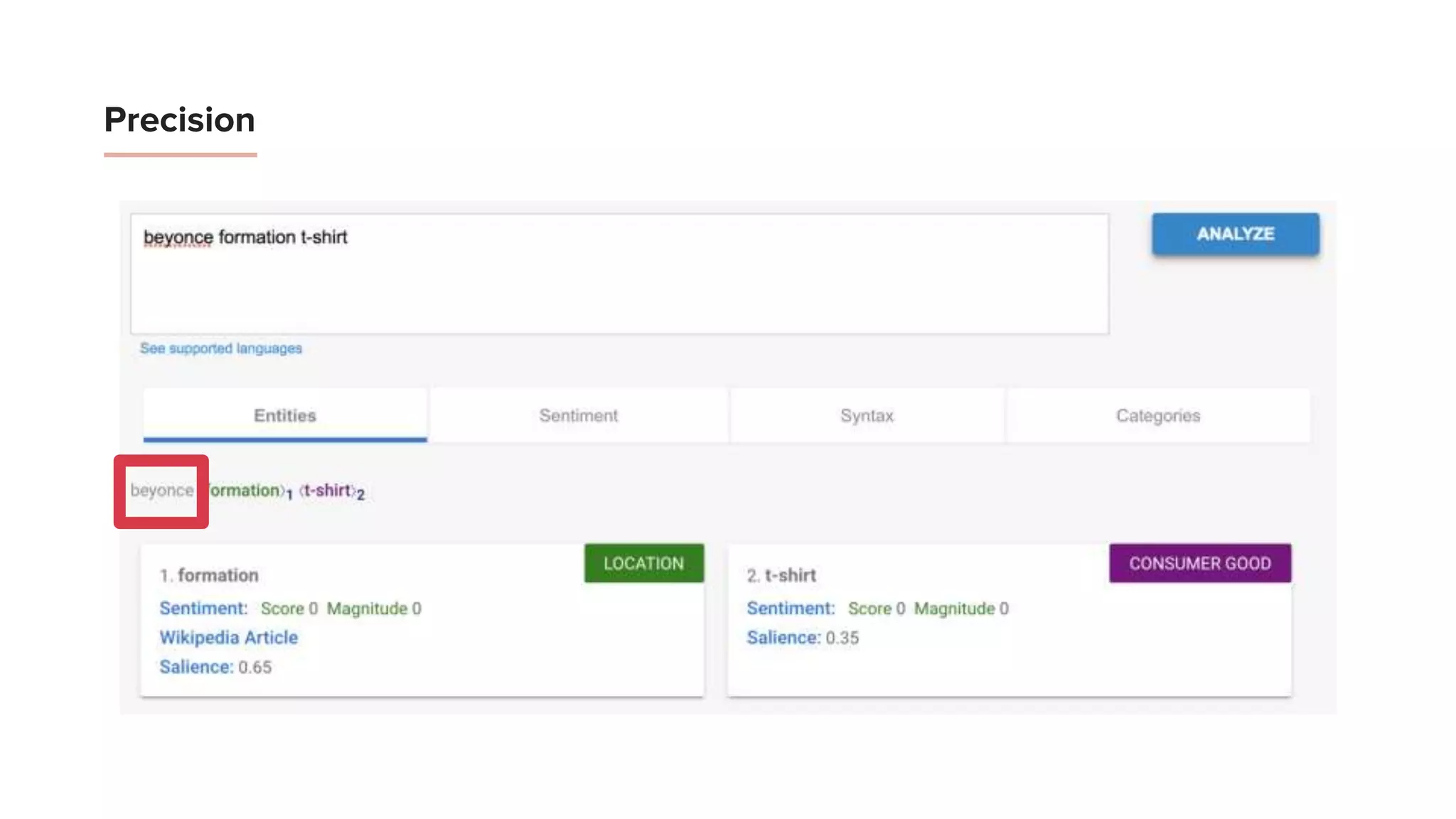Open the See supported languages link
1456x819 pixels.
[220, 348]
